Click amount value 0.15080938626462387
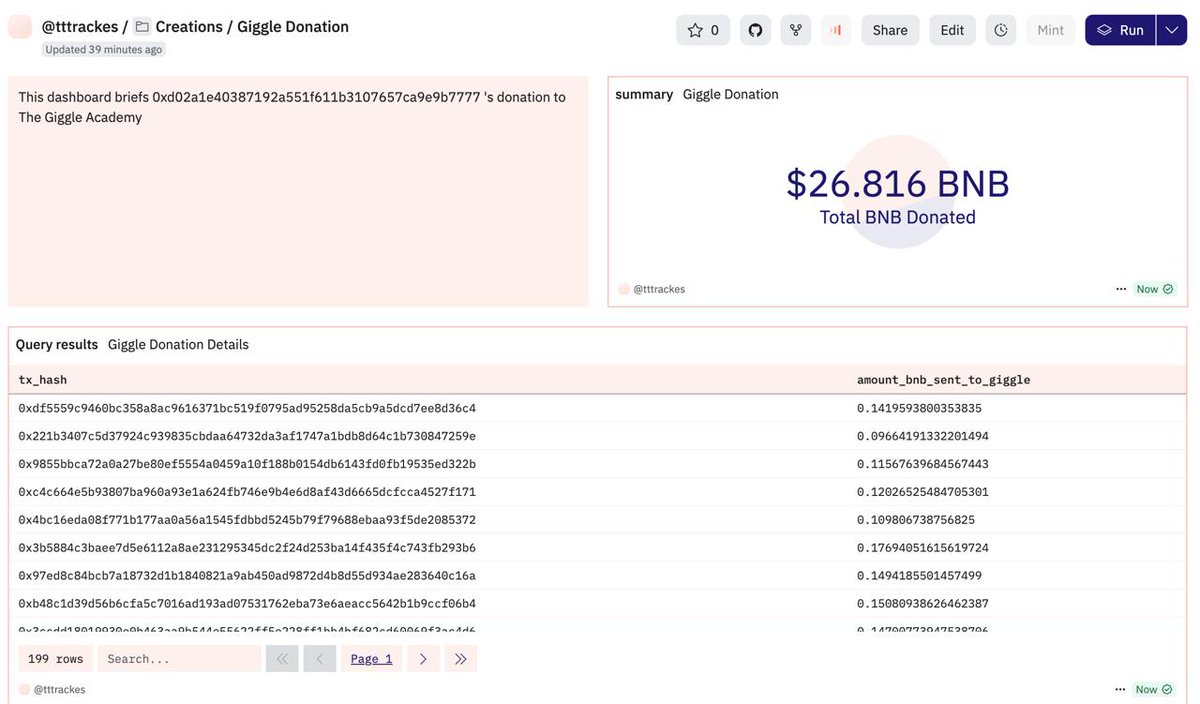This screenshot has height=704, width=1200. point(923,604)
